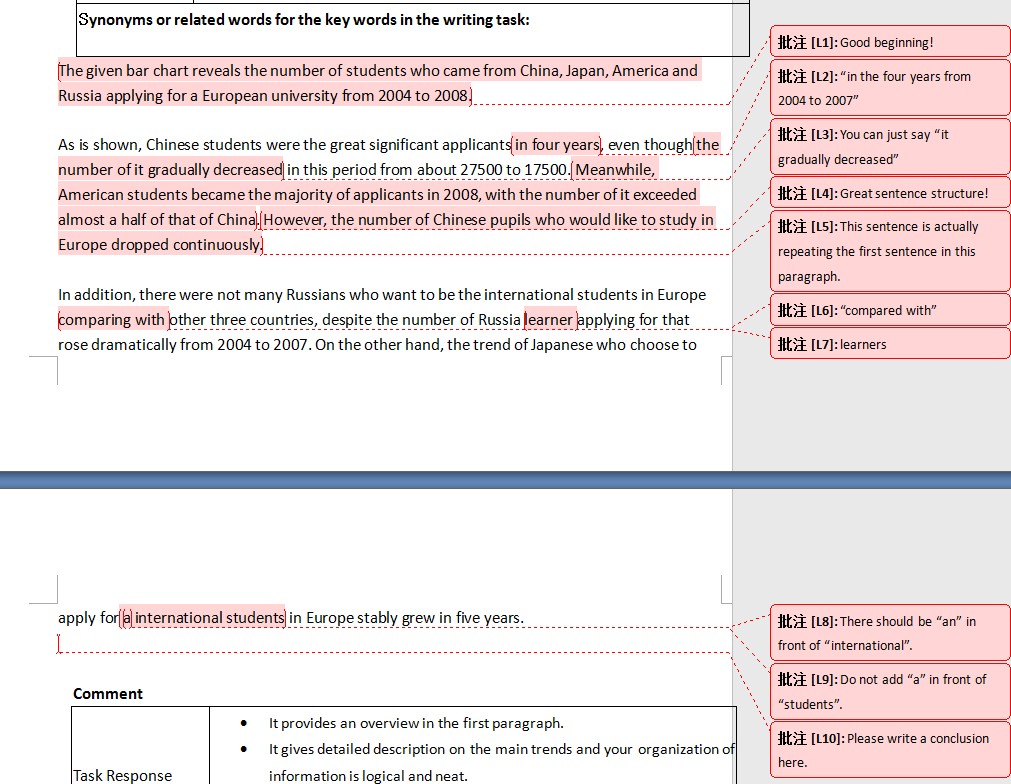1011x784 pixels.
Task: Click text 'information is logical and neat'
Action: pos(368,776)
